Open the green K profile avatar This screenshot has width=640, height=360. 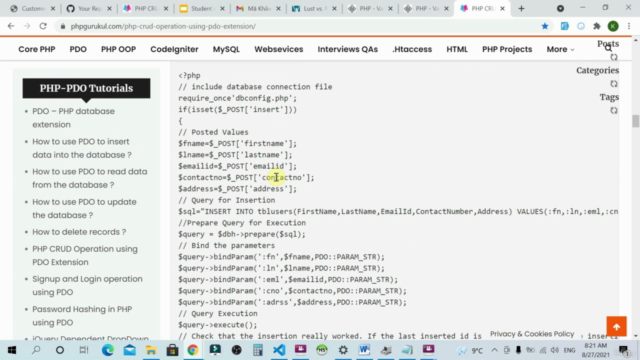[613, 26]
